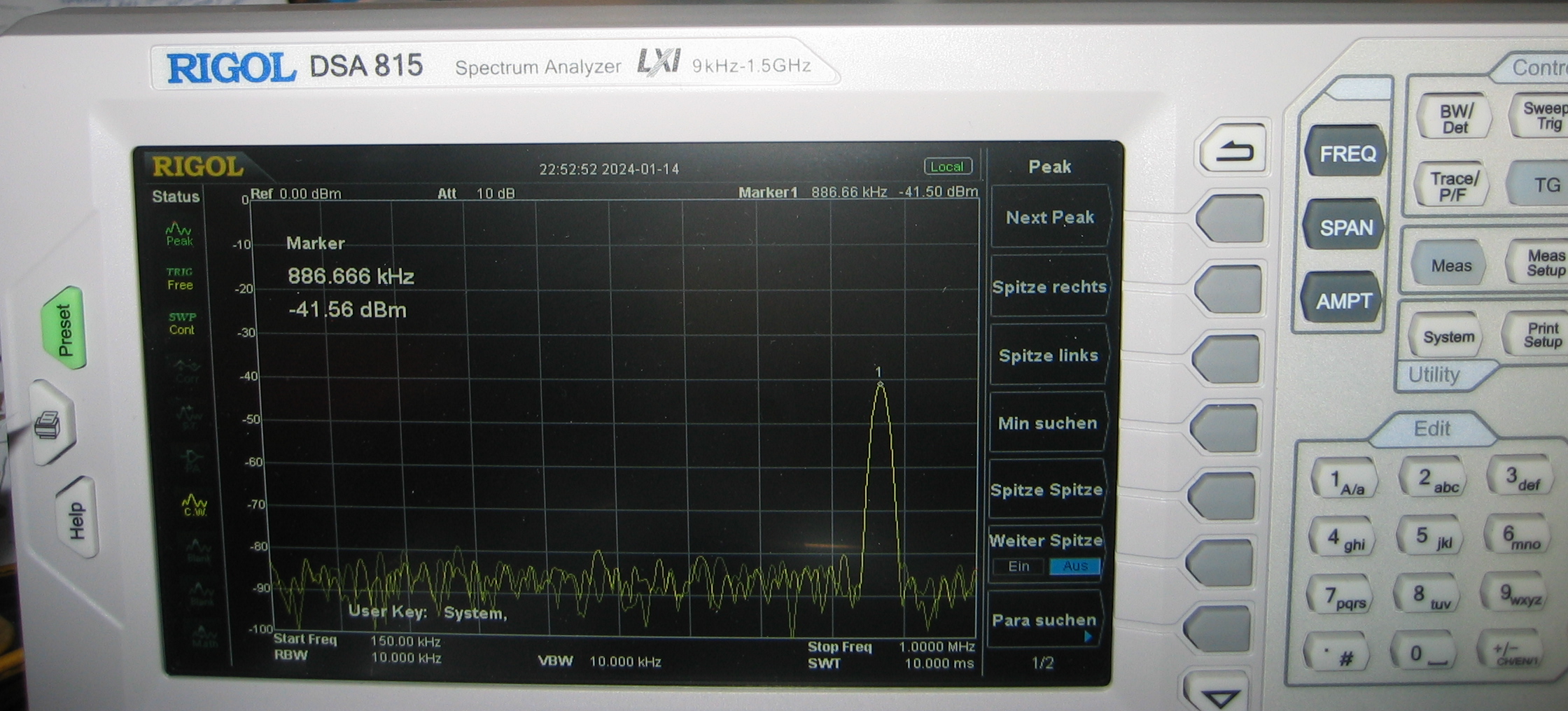Click the -41.56 dBm marker amplitude text
1568x711 pixels.
tap(347, 309)
